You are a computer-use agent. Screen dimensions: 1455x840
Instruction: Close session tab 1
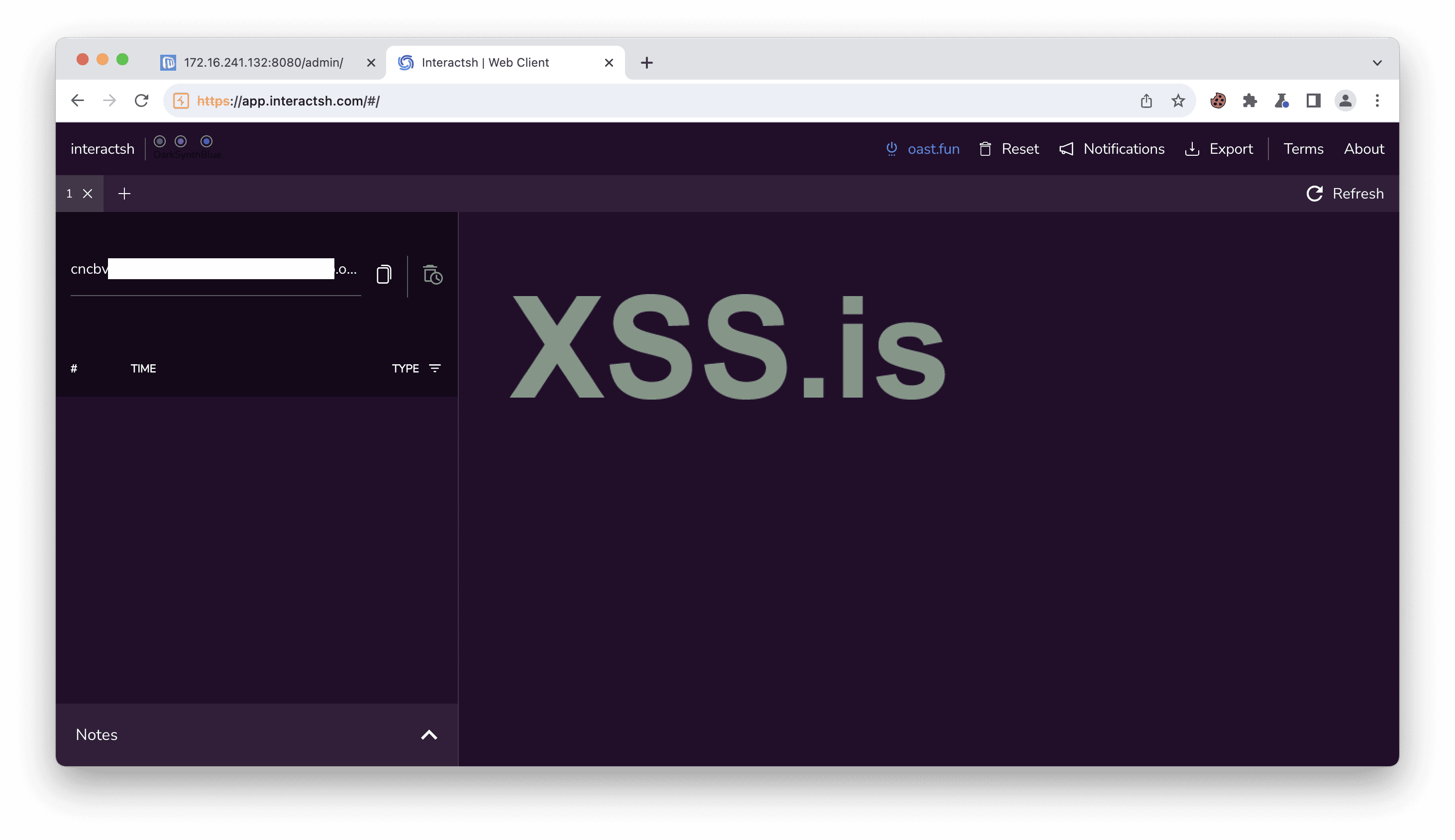[x=88, y=194]
